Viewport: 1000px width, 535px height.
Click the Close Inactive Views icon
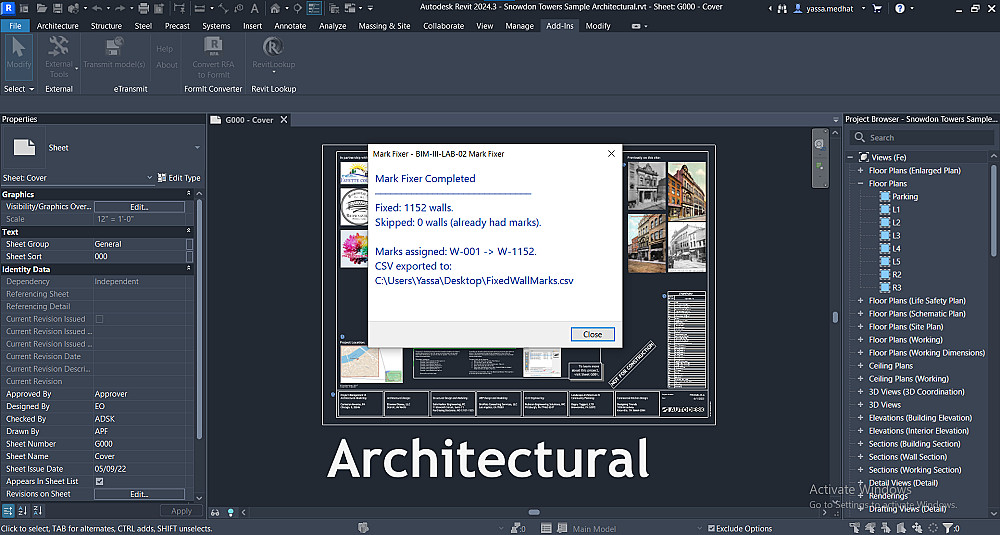tap(334, 8)
